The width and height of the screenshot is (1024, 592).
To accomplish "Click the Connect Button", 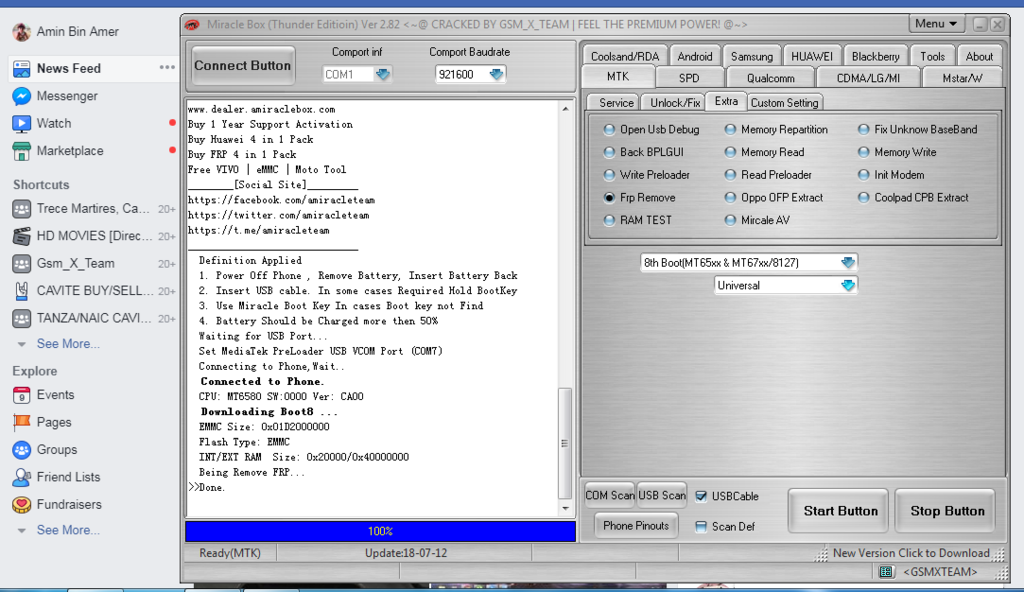I will coord(242,65).
